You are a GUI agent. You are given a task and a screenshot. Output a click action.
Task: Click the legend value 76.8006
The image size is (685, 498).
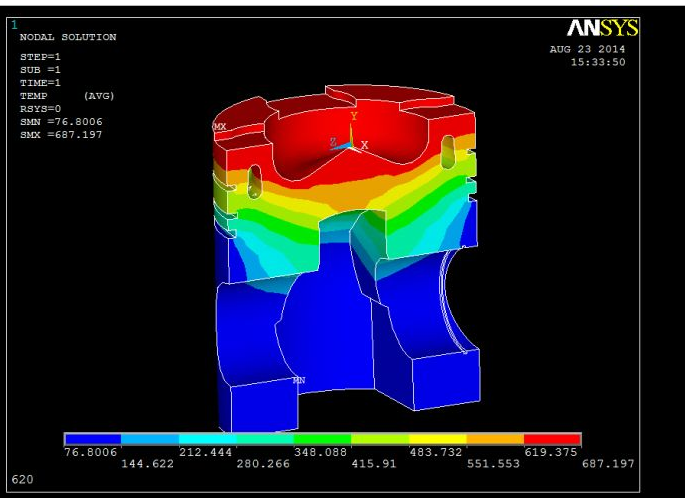pyautogui.click(x=91, y=452)
